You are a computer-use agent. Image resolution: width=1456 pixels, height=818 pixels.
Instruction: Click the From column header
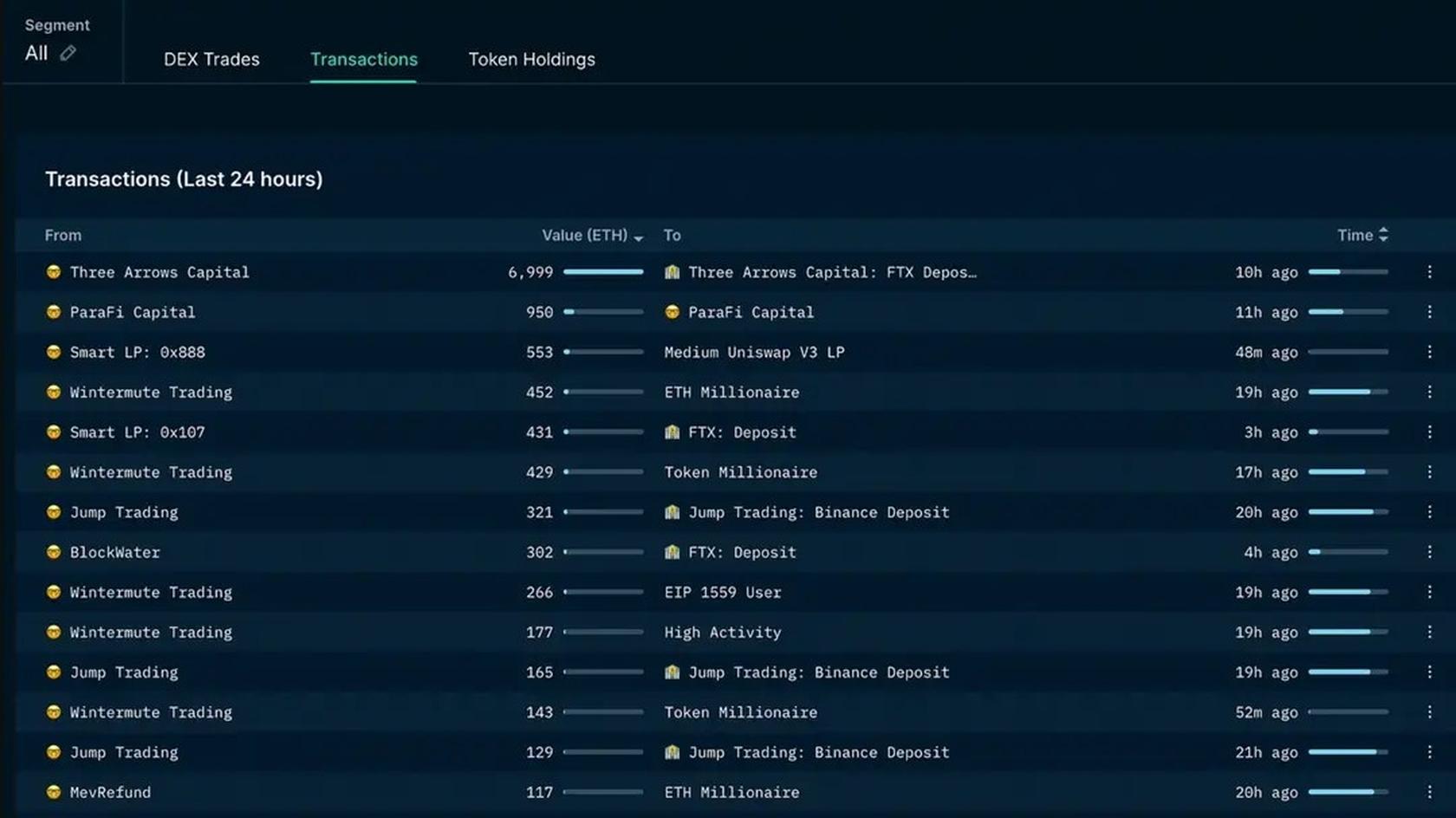coord(63,235)
